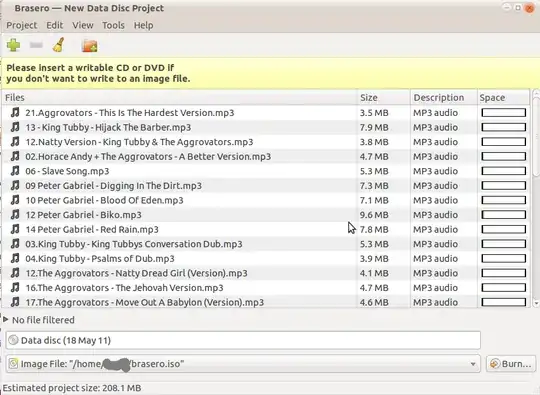
Task: Open the Help menu
Action: 144,25
